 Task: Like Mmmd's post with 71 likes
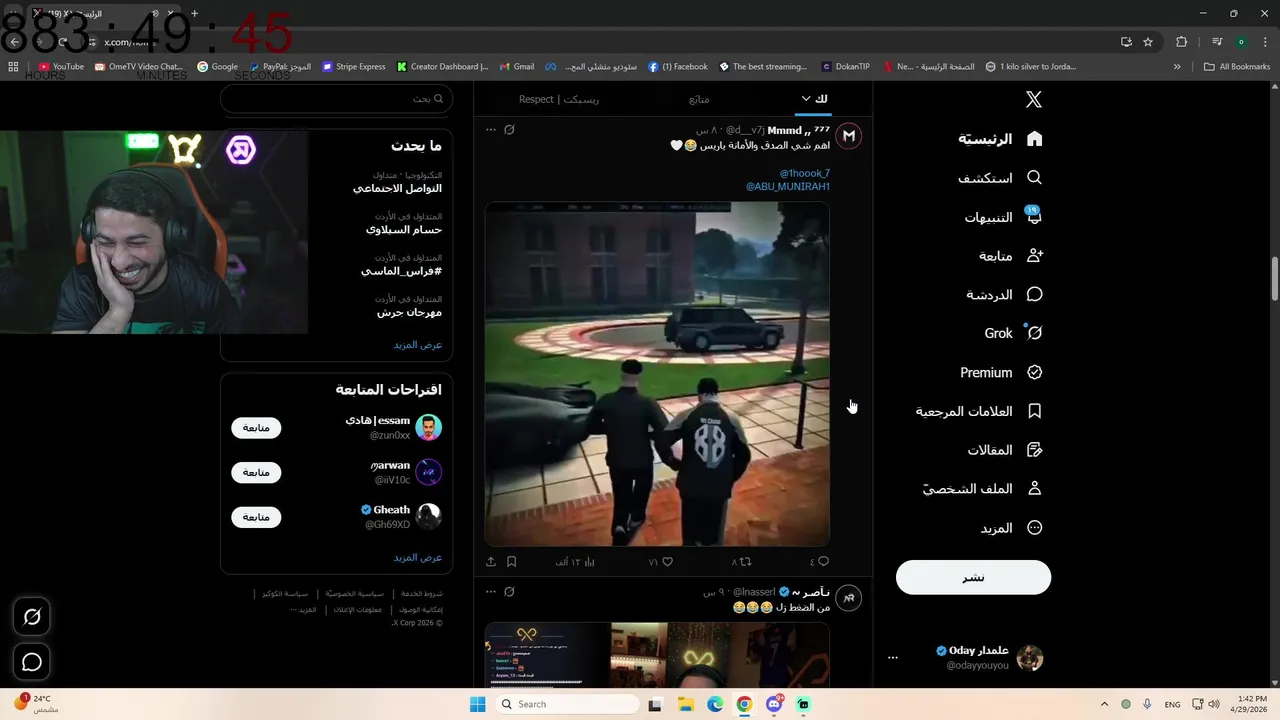[x=660, y=562]
